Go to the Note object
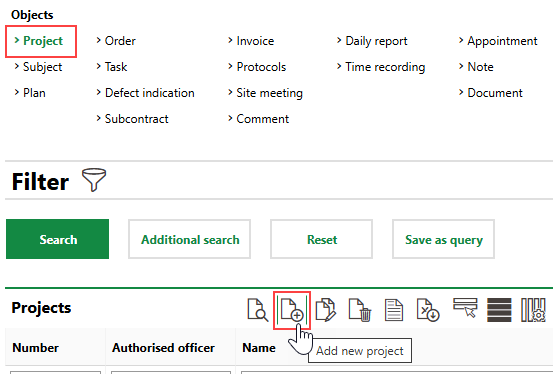The height and width of the screenshot is (374, 553). coord(480,67)
